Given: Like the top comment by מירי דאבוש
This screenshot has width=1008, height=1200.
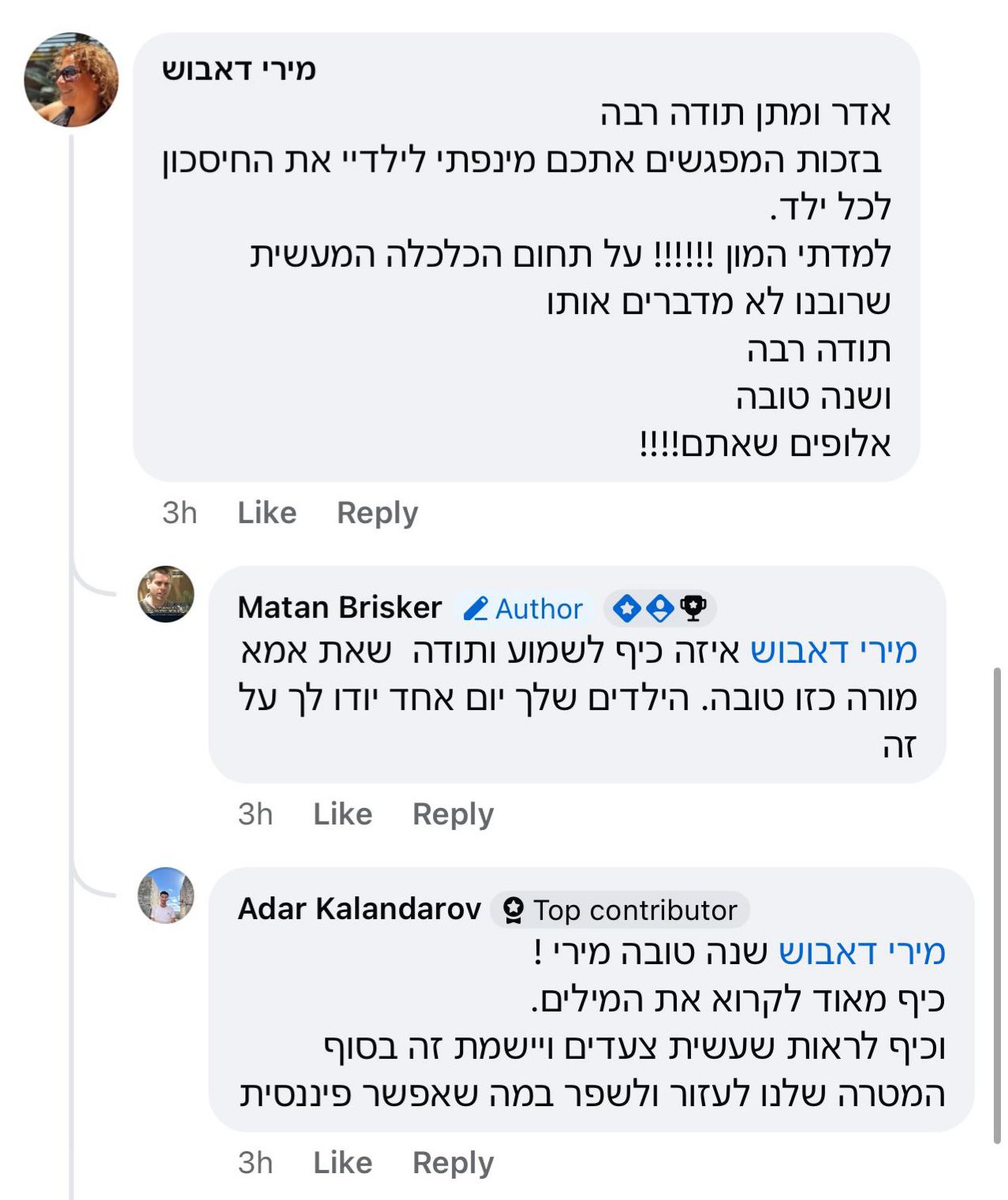Looking at the screenshot, I should coord(267,513).
